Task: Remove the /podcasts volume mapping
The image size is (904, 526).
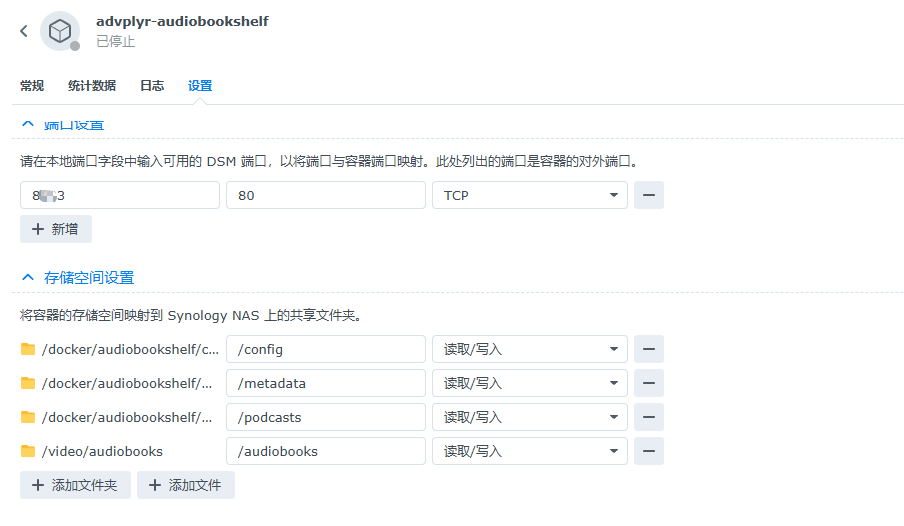Action: (x=649, y=417)
